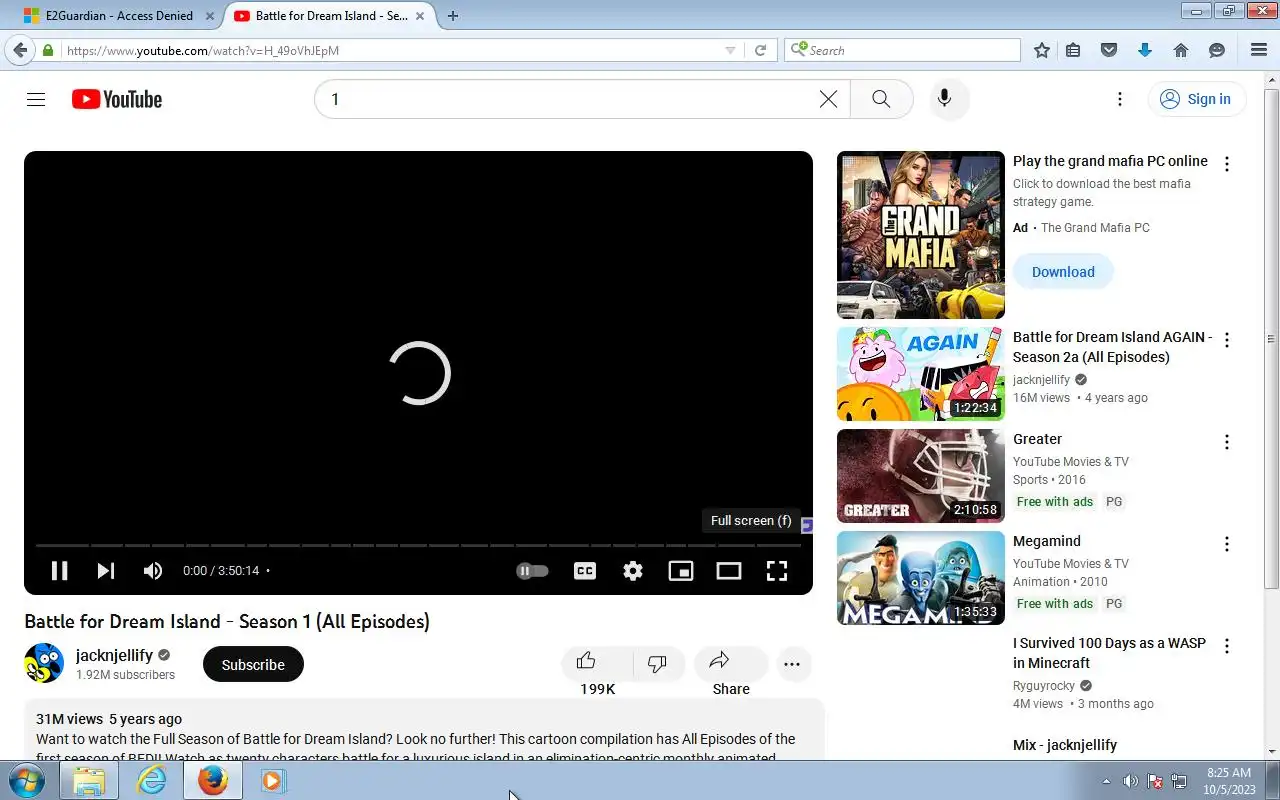Open Firefox downloads arrow
This screenshot has width=1280, height=800.
pos(1145,50)
